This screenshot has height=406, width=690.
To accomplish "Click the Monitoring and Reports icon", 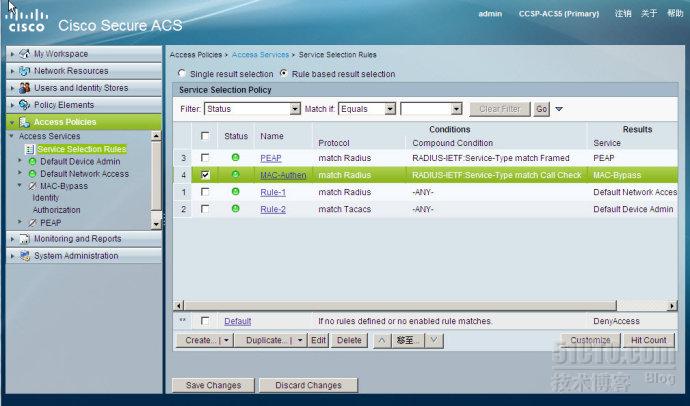I will click(24, 239).
